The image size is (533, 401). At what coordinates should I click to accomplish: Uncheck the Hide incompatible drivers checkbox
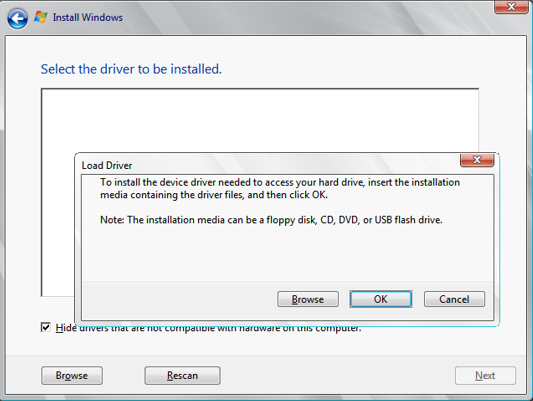46,327
